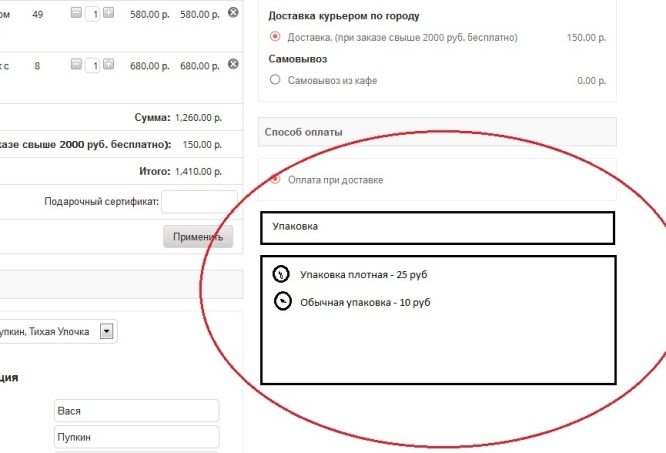
Task: Click the name field containing Вася
Action: click(x=135, y=411)
